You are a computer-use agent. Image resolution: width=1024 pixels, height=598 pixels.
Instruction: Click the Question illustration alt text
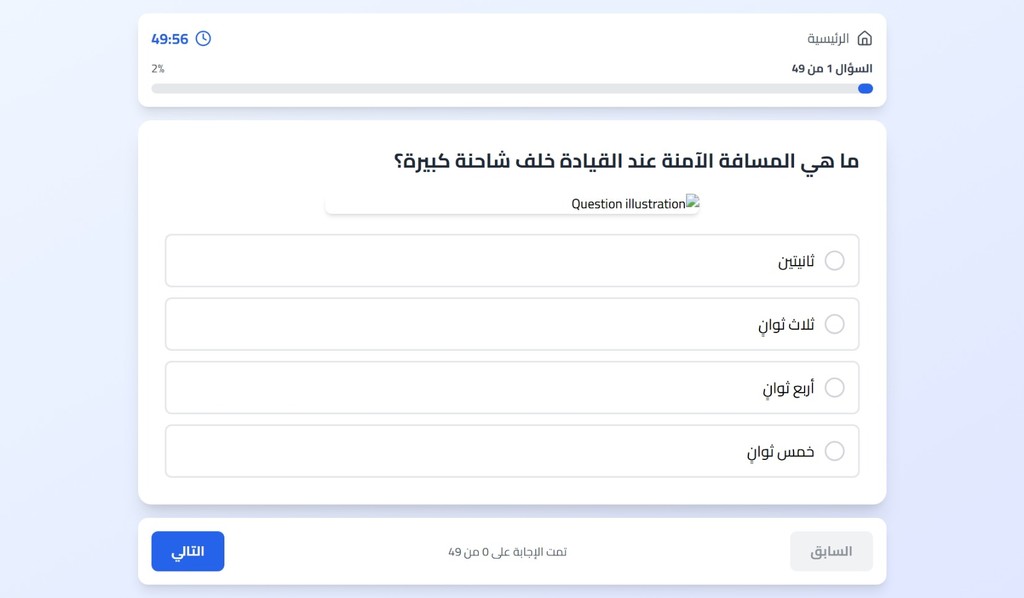[628, 204]
